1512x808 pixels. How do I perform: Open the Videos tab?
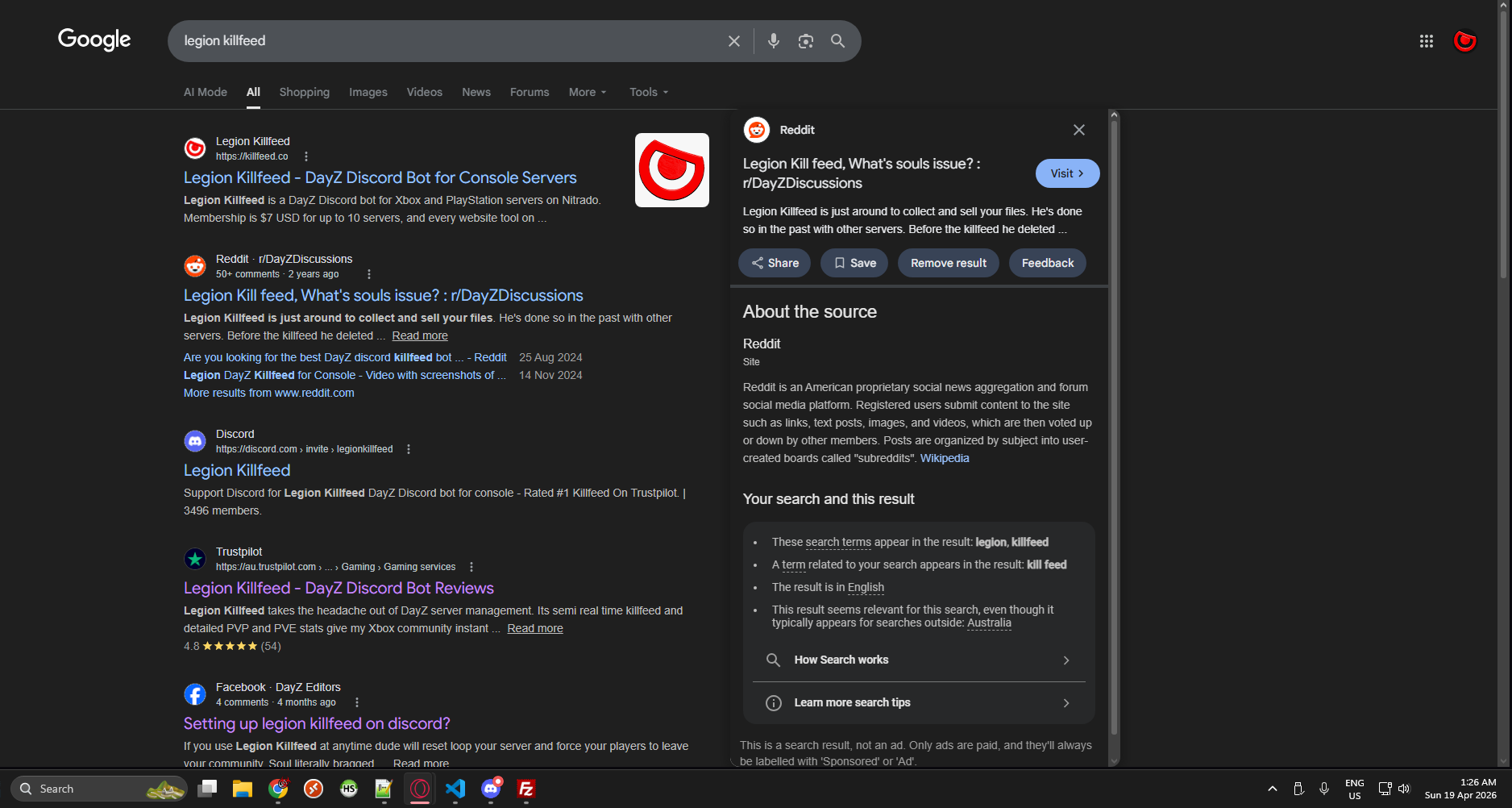[x=425, y=92]
